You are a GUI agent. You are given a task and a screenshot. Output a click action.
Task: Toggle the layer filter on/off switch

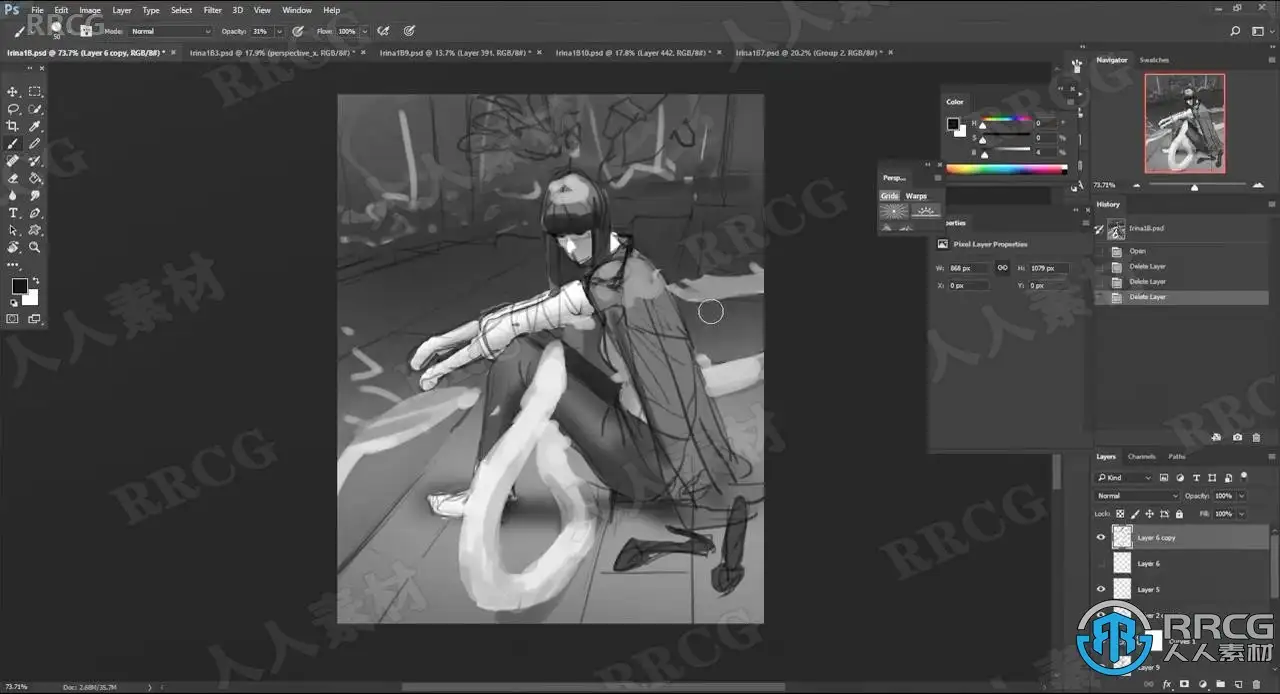pyautogui.click(x=1244, y=476)
